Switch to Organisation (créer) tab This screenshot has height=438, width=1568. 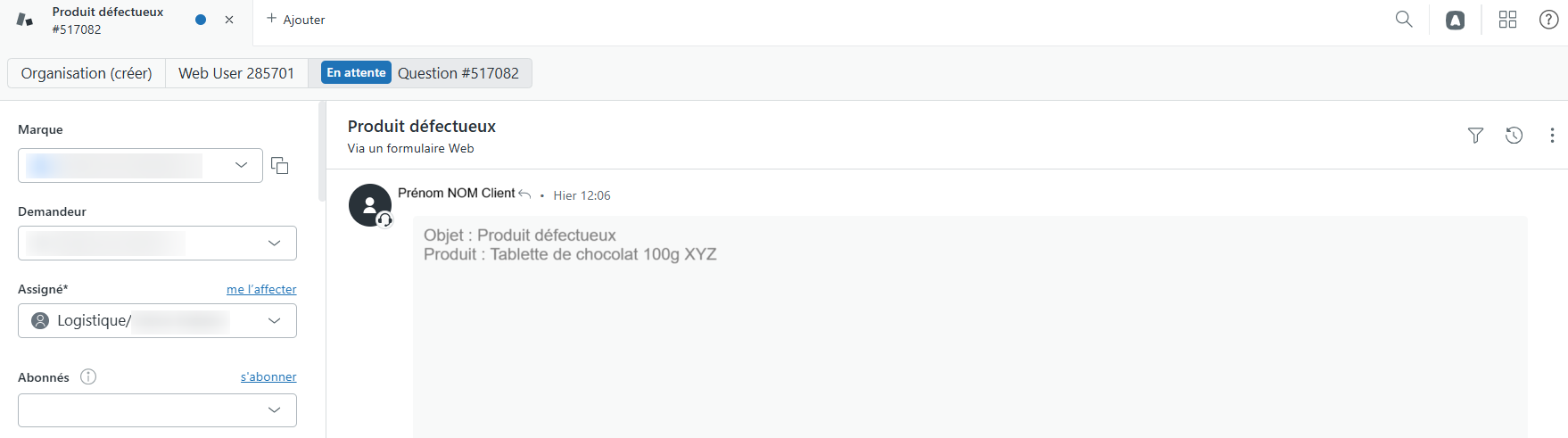87,73
